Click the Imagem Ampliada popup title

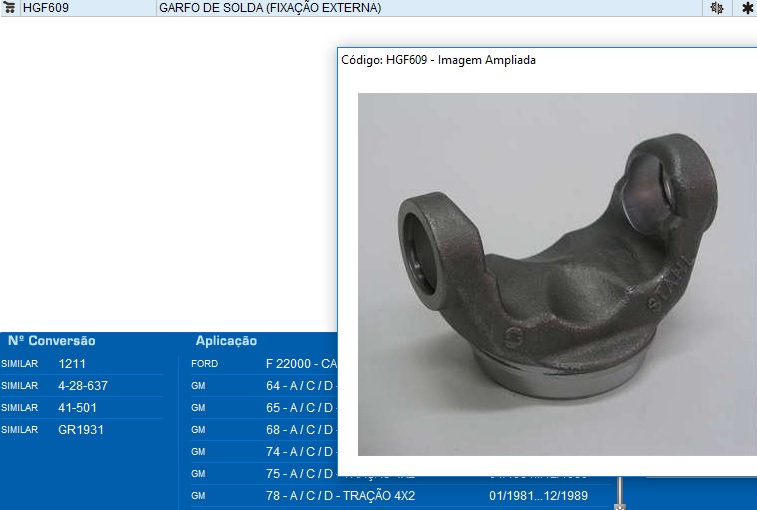tap(439, 60)
